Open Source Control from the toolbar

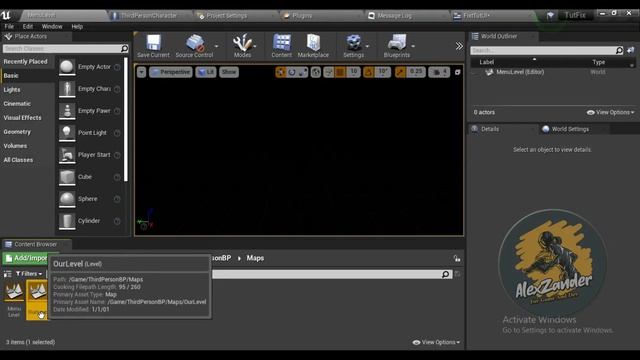tap(195, 46)
